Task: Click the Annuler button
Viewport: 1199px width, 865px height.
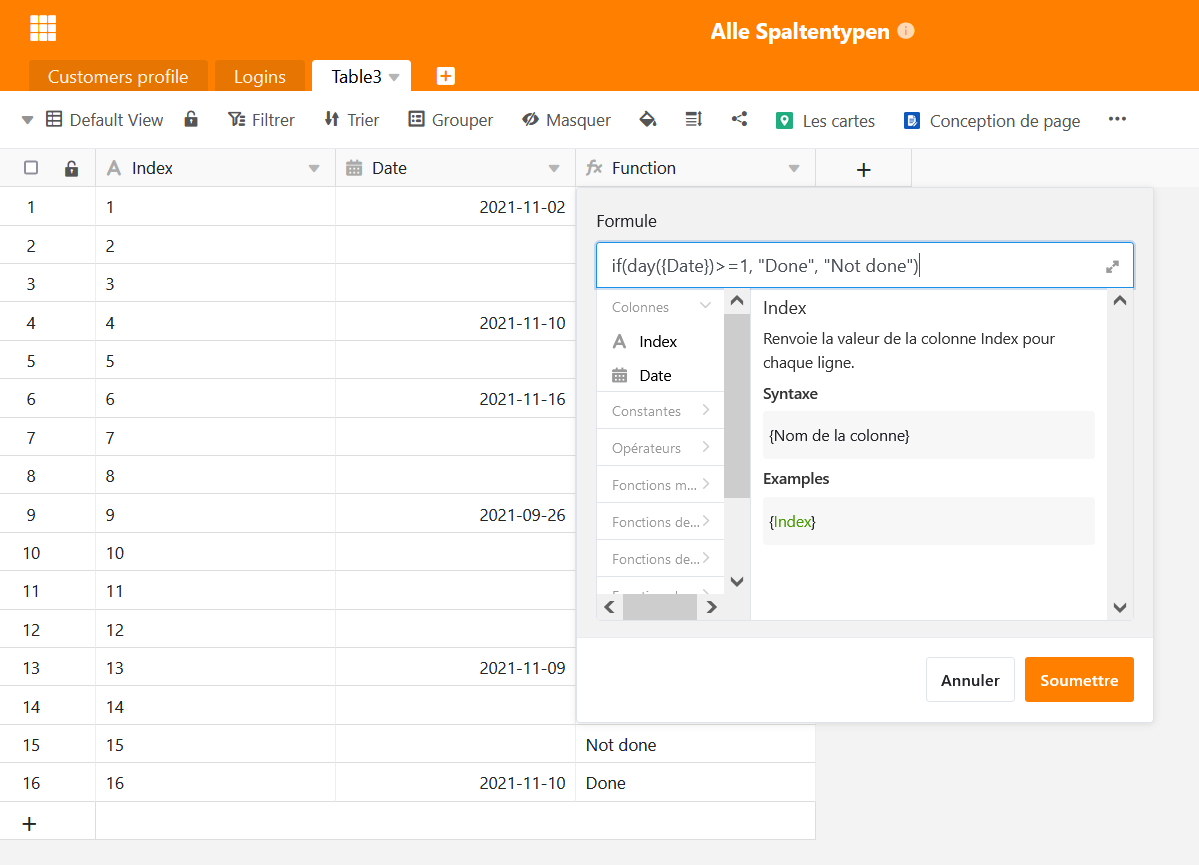Action: (970, 680)
